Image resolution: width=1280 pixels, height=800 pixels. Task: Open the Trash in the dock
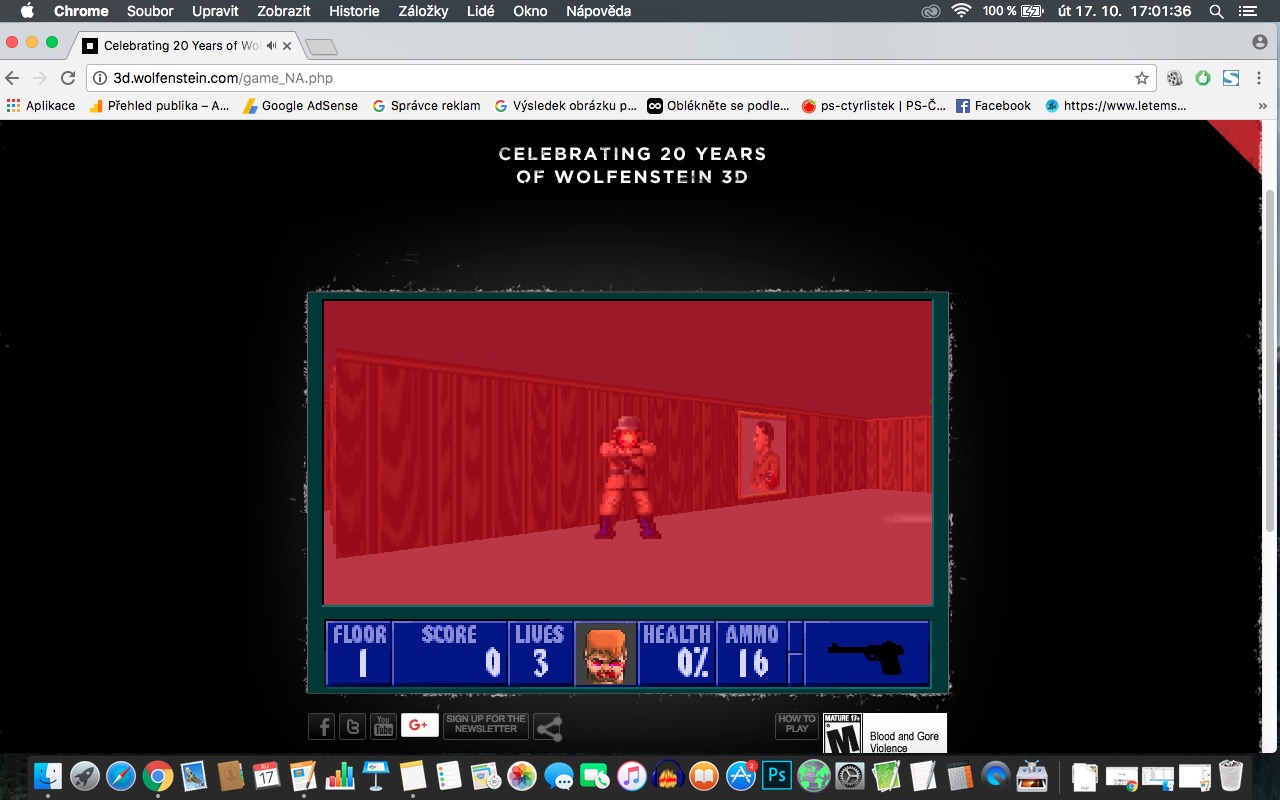click(1231, 776)
